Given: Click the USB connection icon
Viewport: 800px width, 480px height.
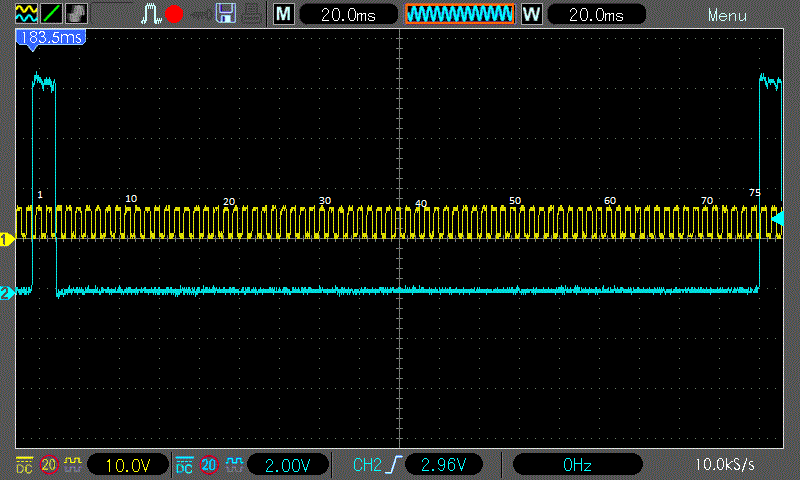Looking at the screenshot, I should pos(200,14).
